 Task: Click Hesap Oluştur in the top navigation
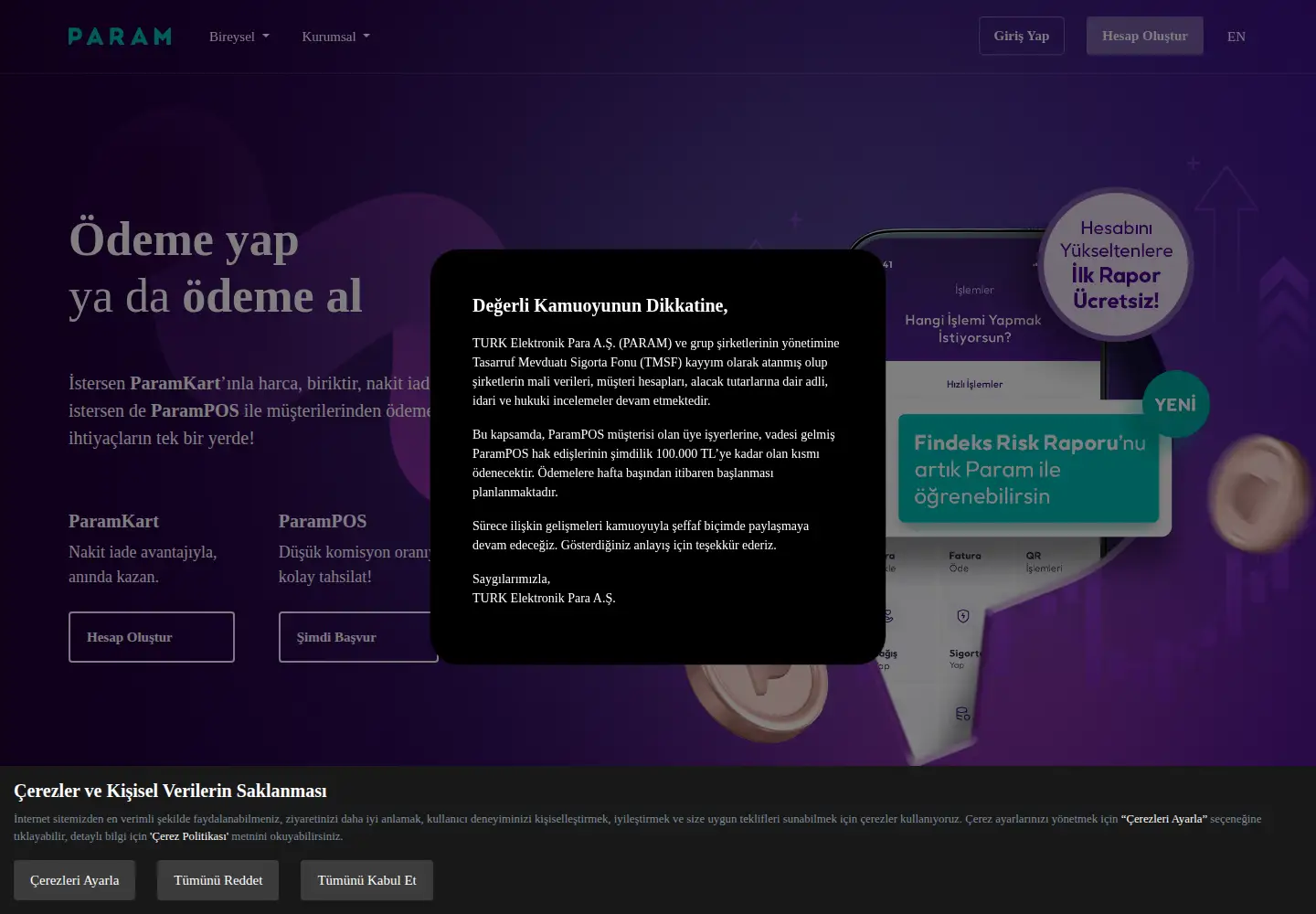(1145, 36)
